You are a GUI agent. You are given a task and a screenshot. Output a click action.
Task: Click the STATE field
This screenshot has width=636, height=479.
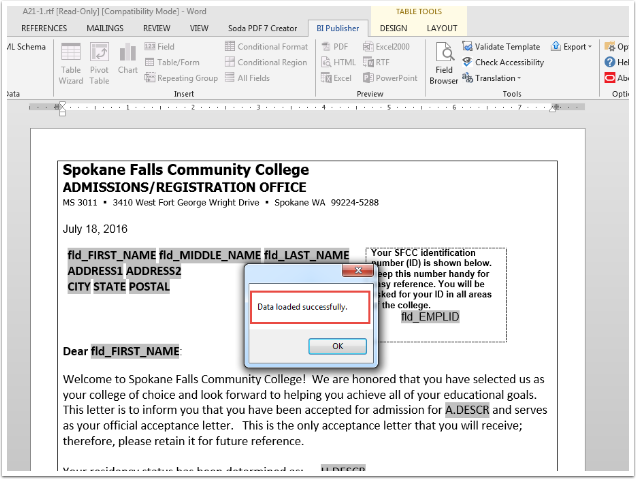click(x=110, y=287)
